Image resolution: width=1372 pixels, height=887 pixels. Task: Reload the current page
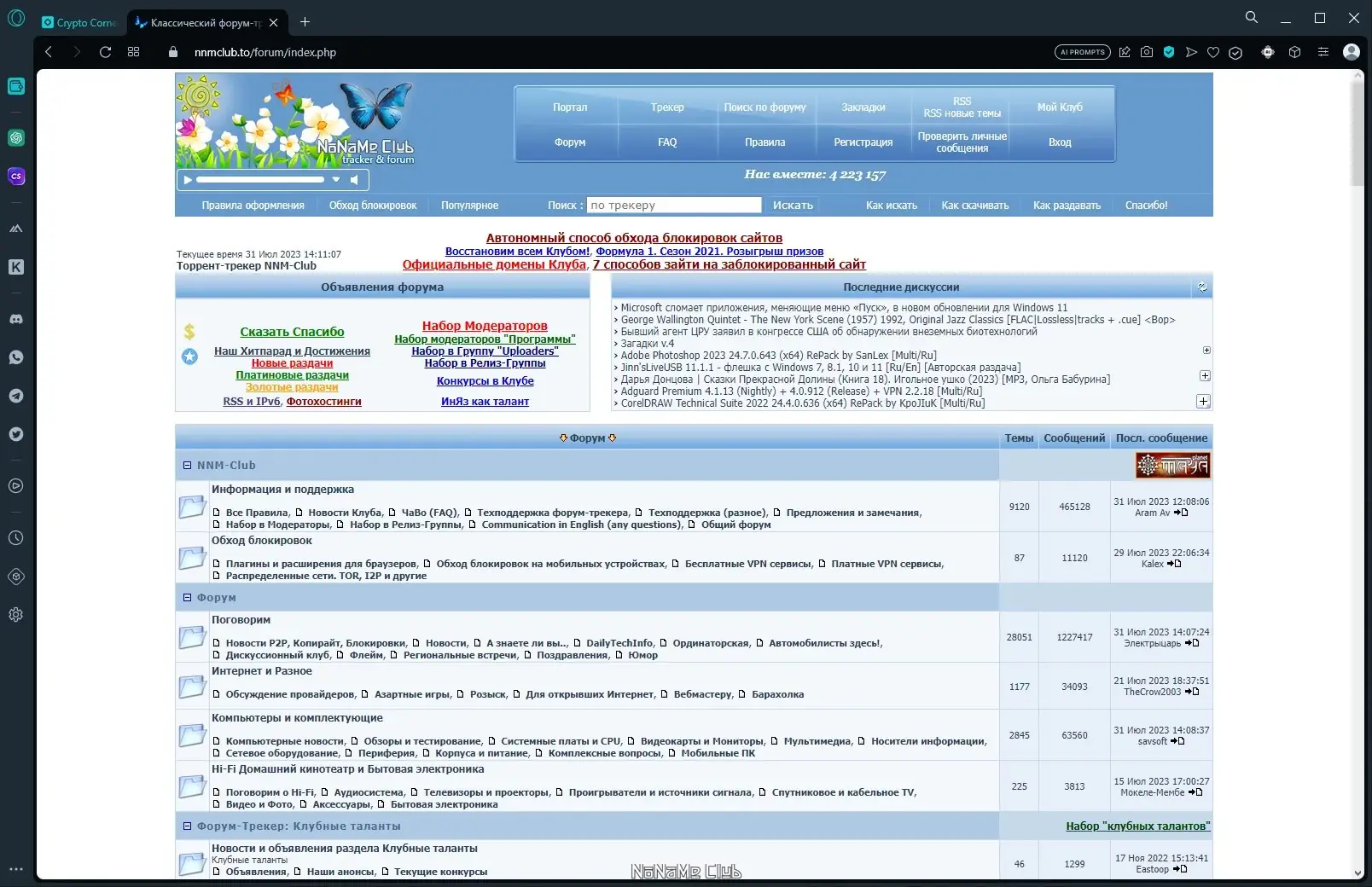(105, 52)
